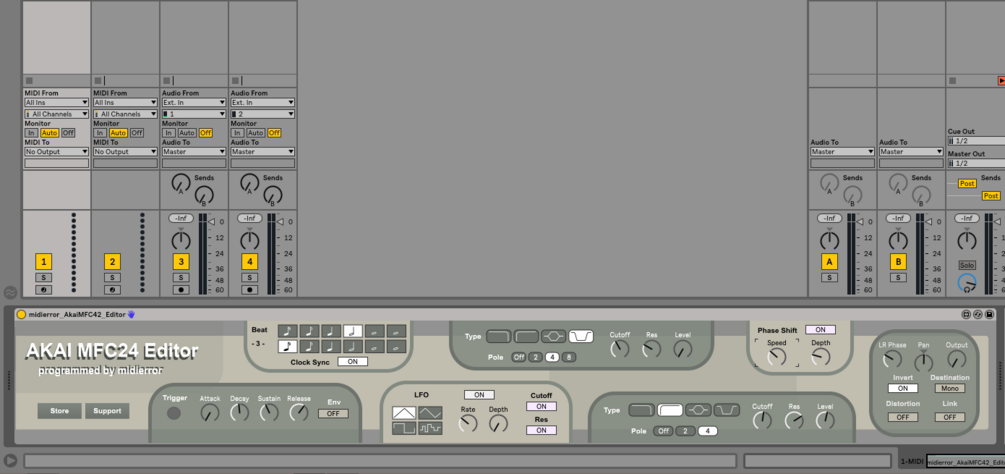
Task: Select notch type in the lower filter
Action: 727,410
